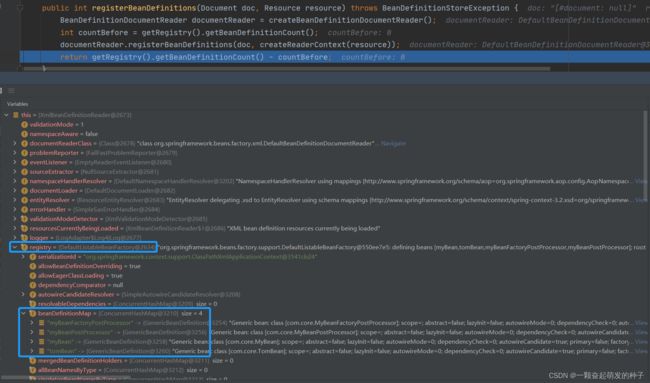Viewport: 650px width, 383px height.
Task: Click the createReaderContext(resource) call
Action: (327, 45)
